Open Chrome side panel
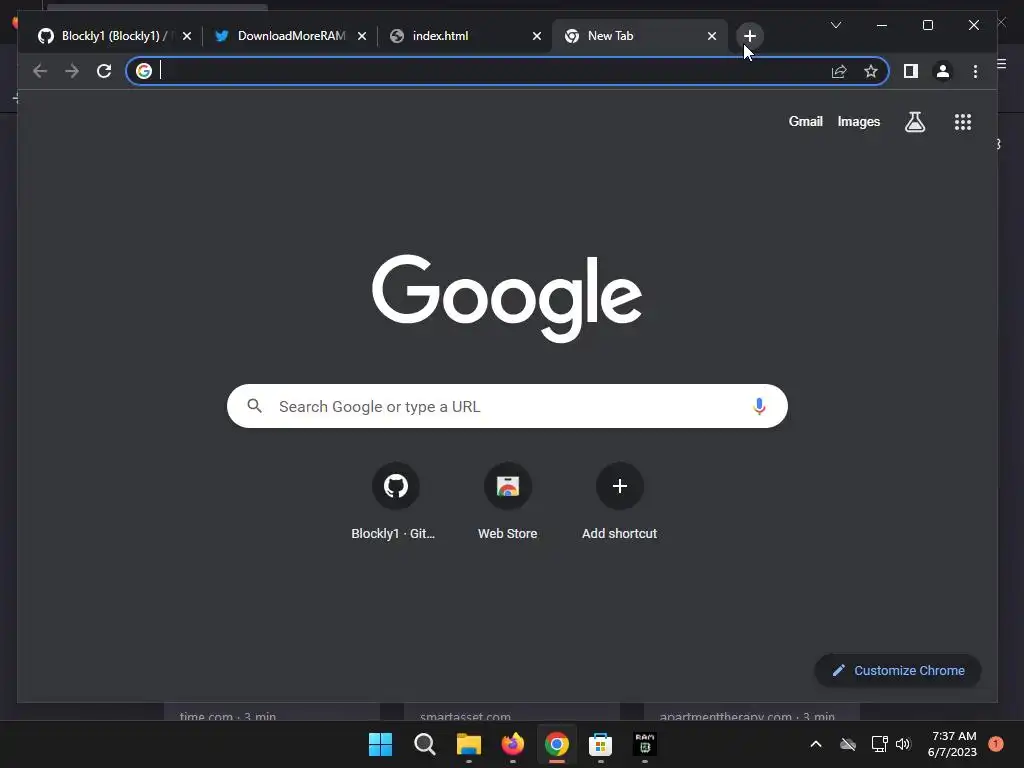1024x768 pixels. point(910,71)
